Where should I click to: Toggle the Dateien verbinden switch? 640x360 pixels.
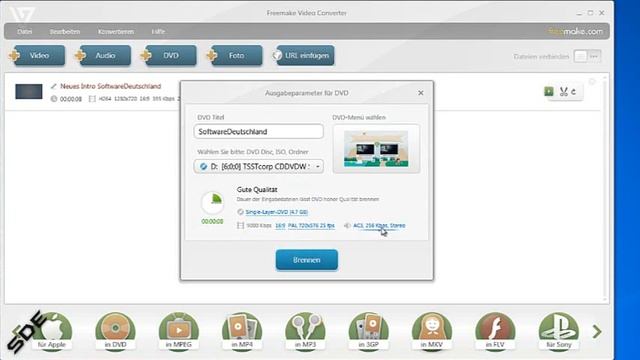[x=587, y=56]
